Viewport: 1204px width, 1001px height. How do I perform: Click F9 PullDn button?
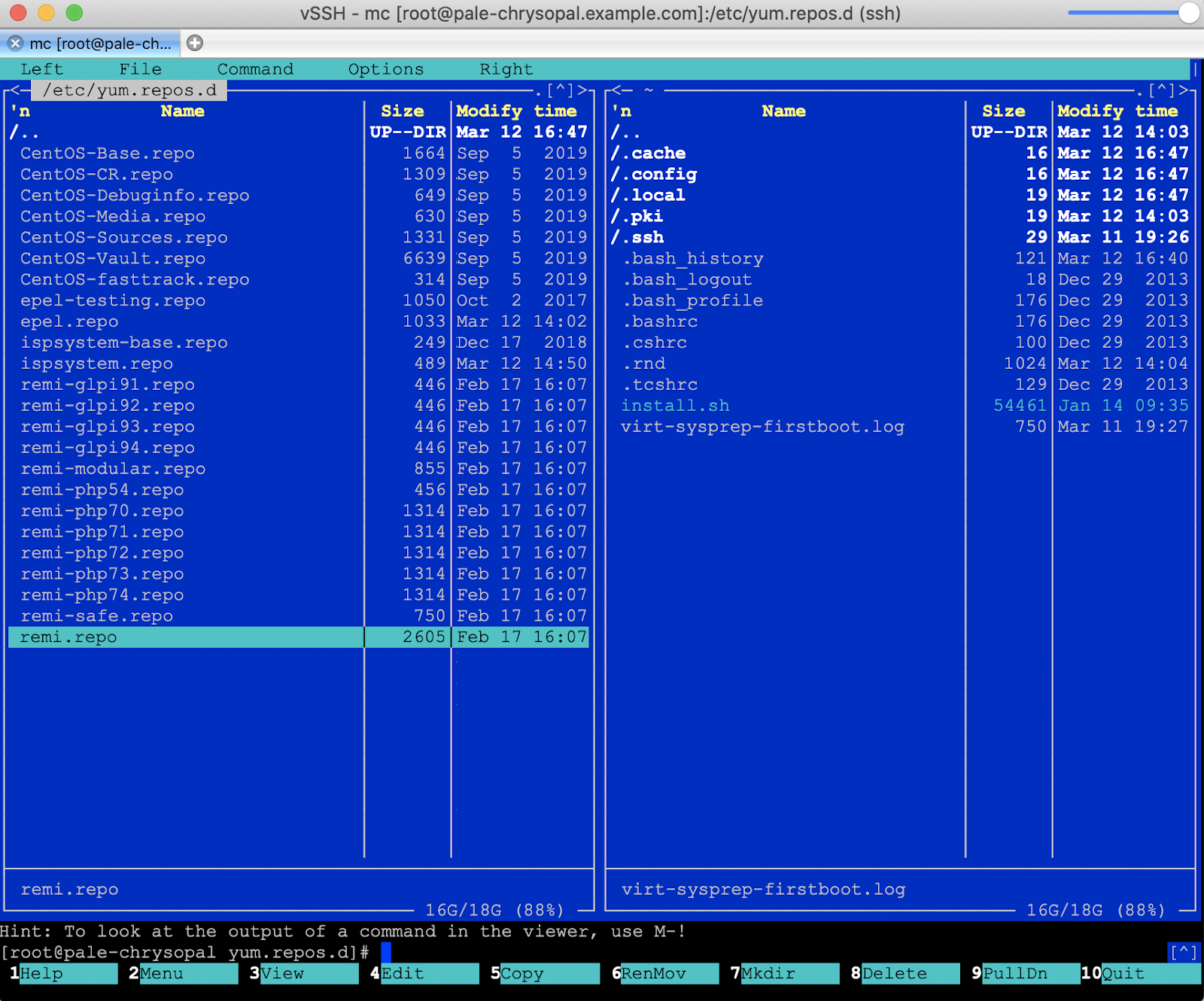pyautogui.click(x=1026, y=973)
